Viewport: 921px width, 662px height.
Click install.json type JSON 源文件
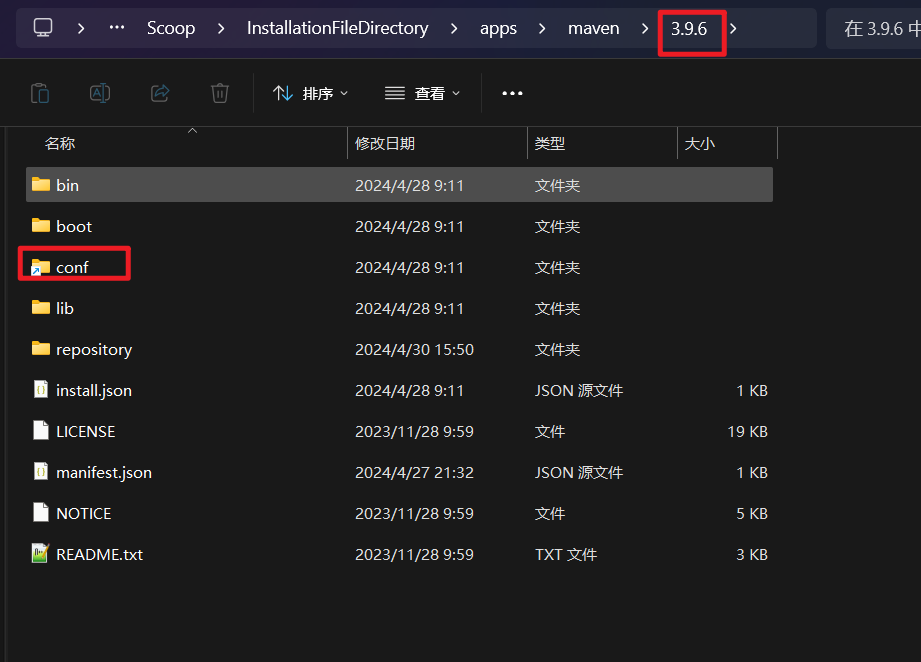pyautogui.click(x=579, y=391)
